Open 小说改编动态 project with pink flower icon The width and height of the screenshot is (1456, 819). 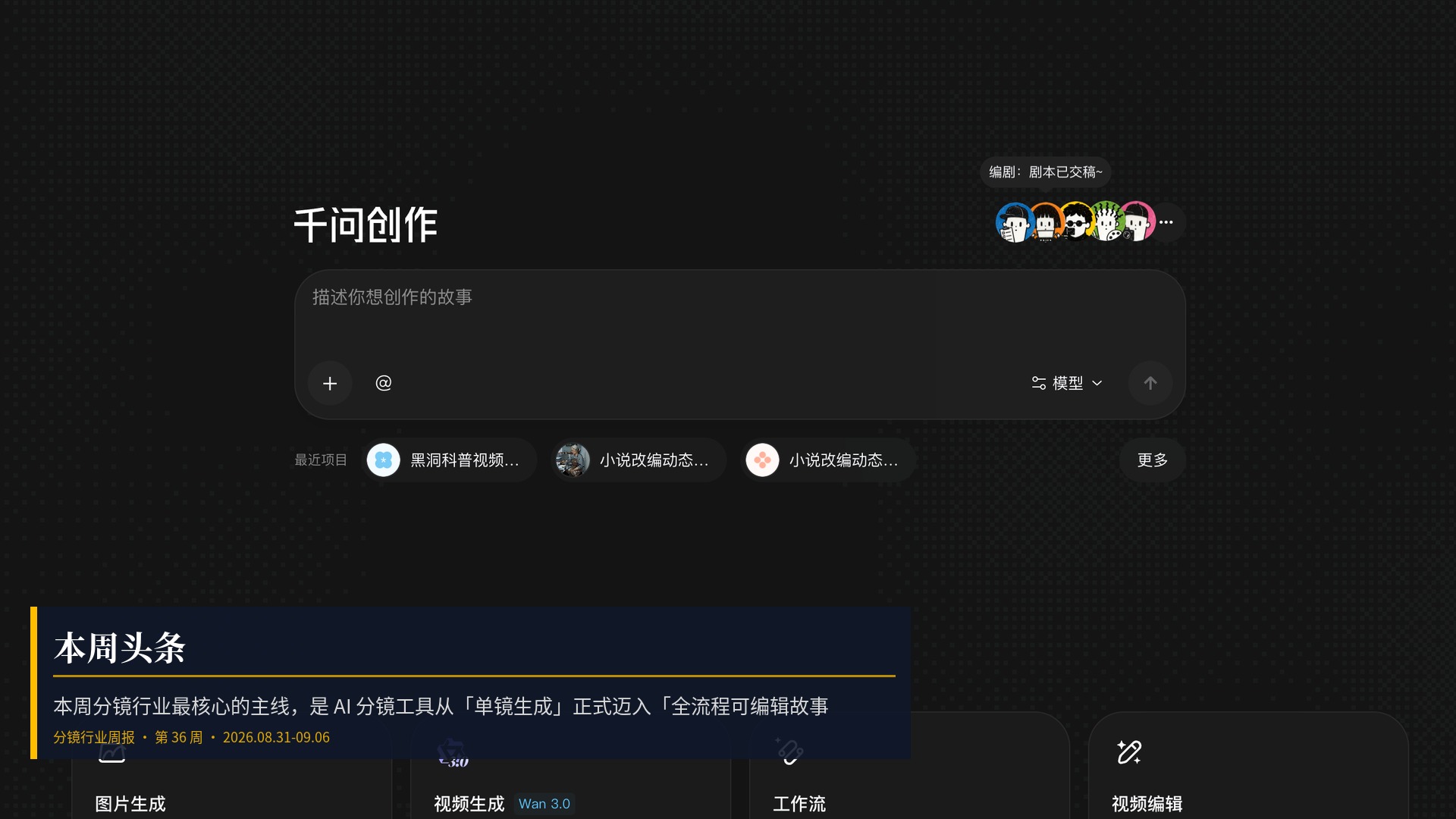828,460
